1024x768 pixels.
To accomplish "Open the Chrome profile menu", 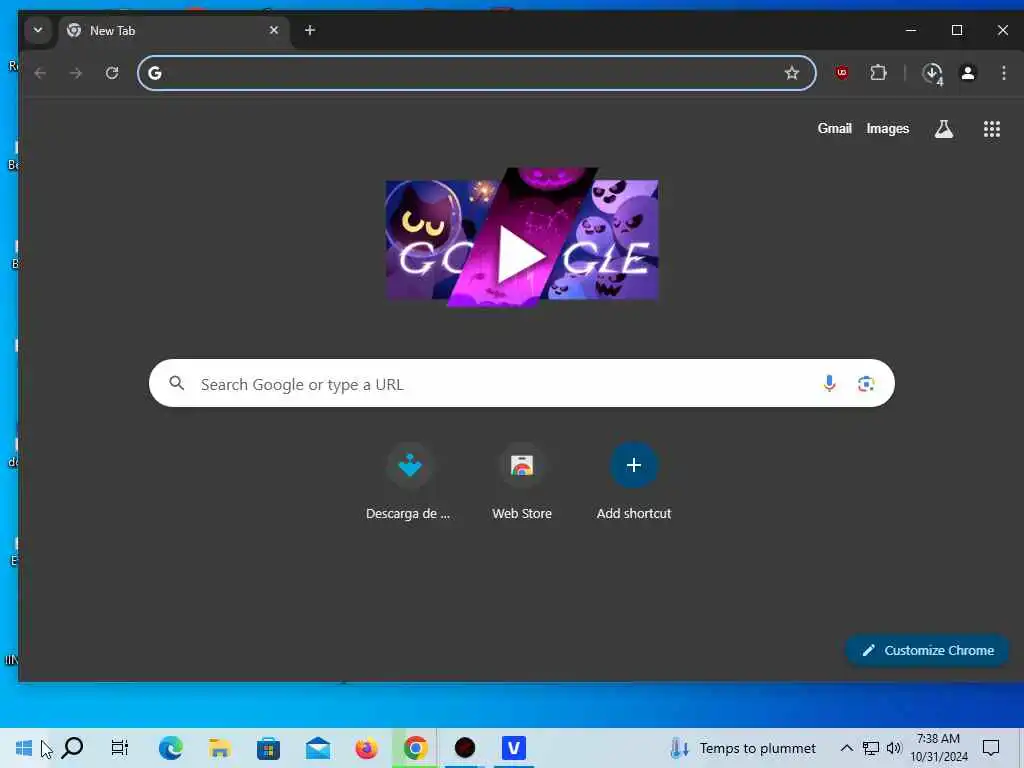I will pyautogui.click(x=968, y=73).
